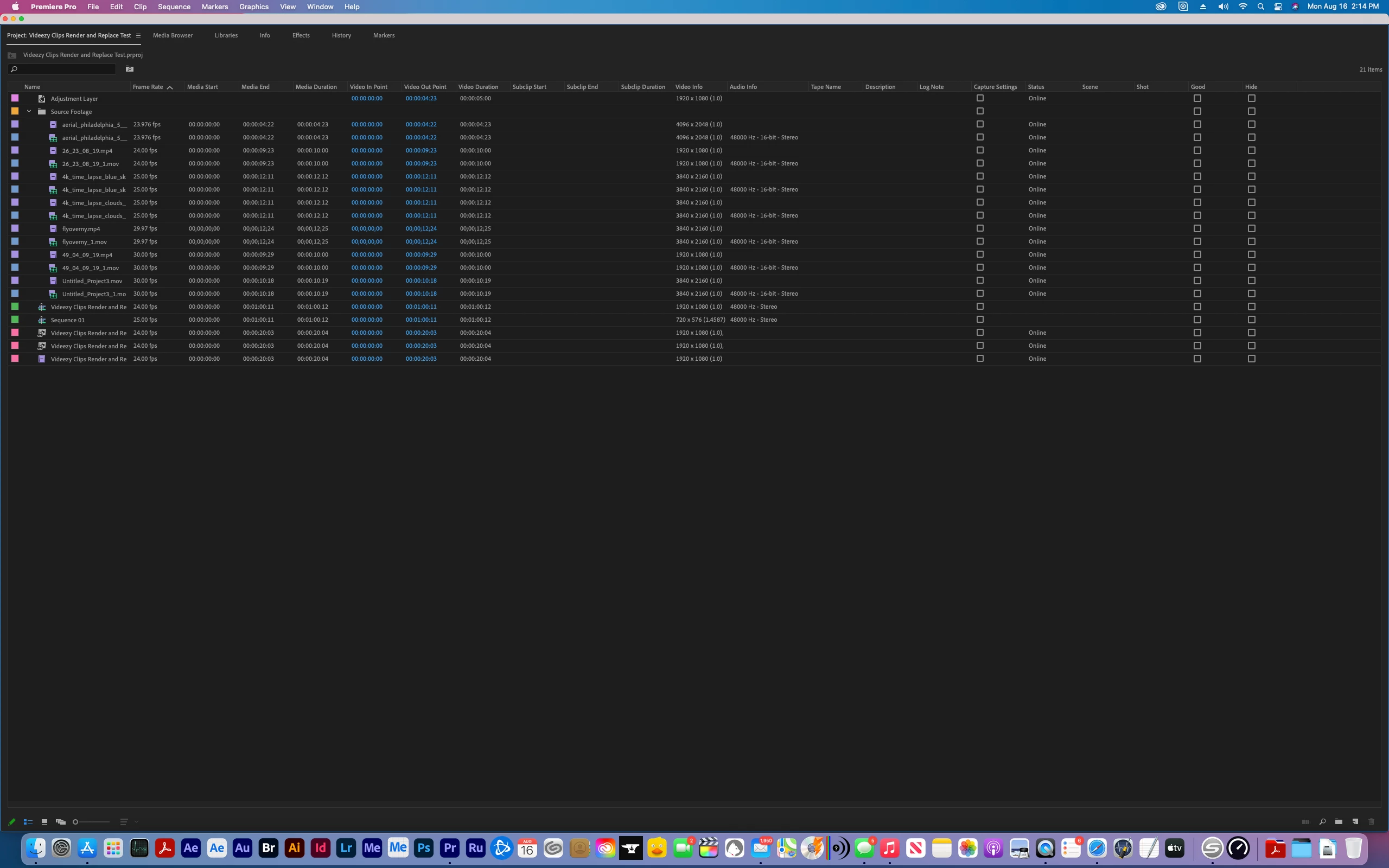The image size is (1389, 868).
Task: Open Adobe Media Encoder from the dock
Action: (x=372, y=848)
